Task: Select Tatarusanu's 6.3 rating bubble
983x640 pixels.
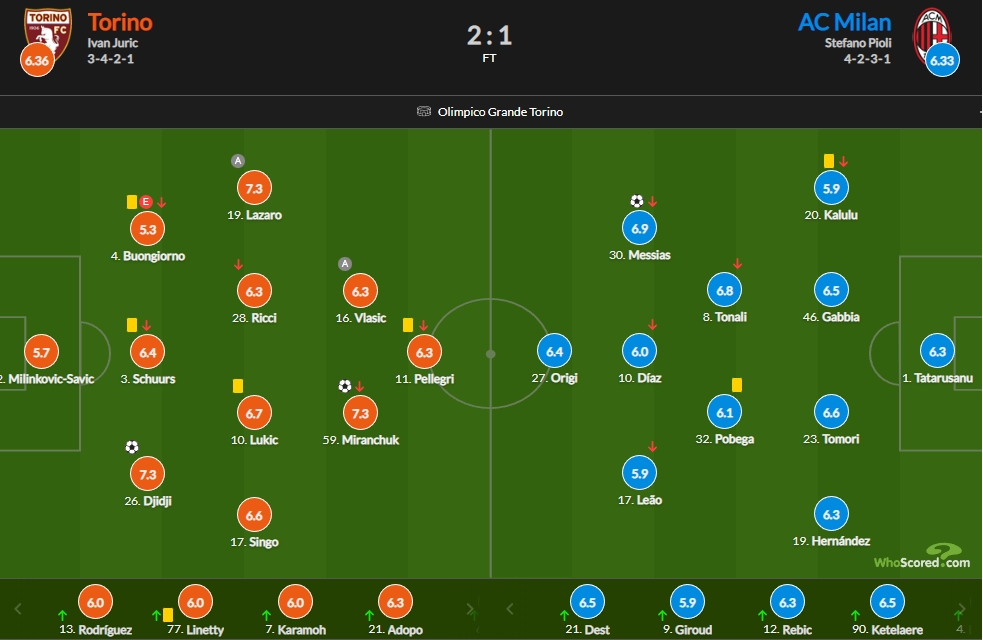Action: point(937,351)
